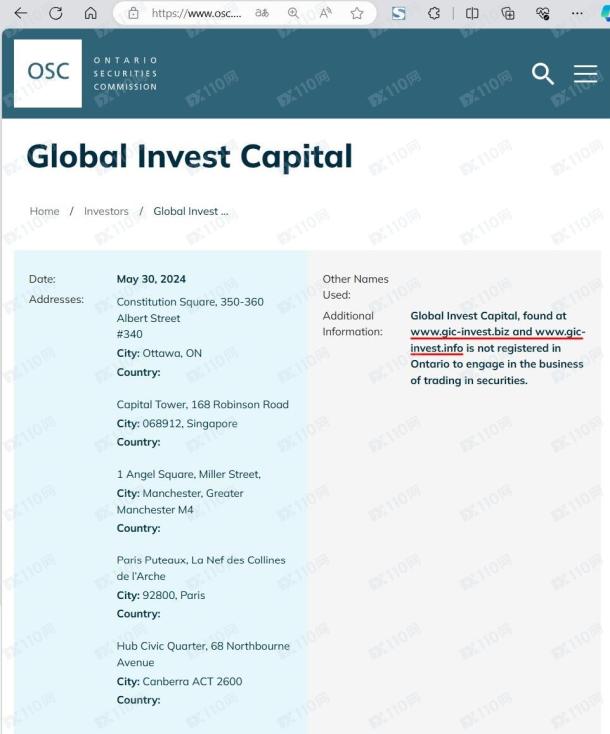Open browser extensions puzzle icon

434,13
